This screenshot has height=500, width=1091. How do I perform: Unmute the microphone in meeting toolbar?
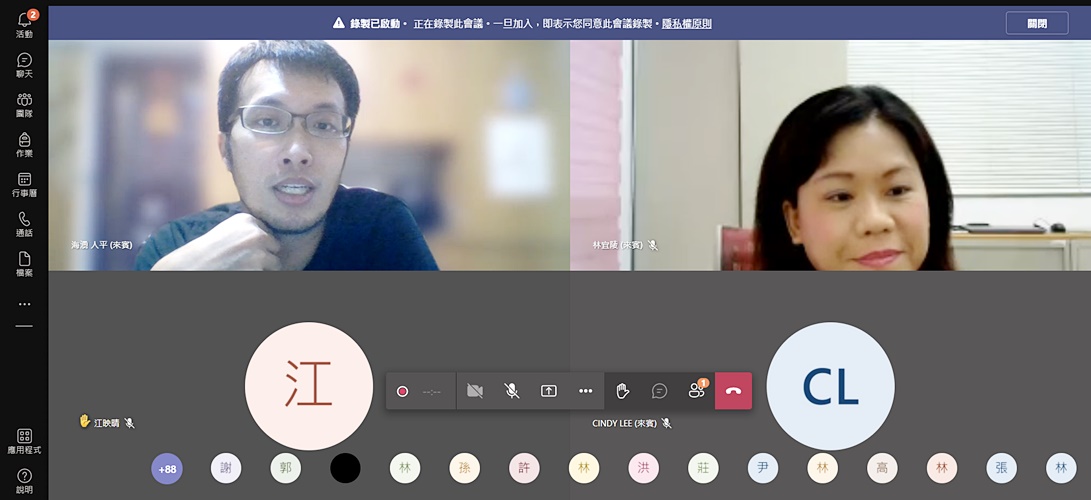coord(511,391)
